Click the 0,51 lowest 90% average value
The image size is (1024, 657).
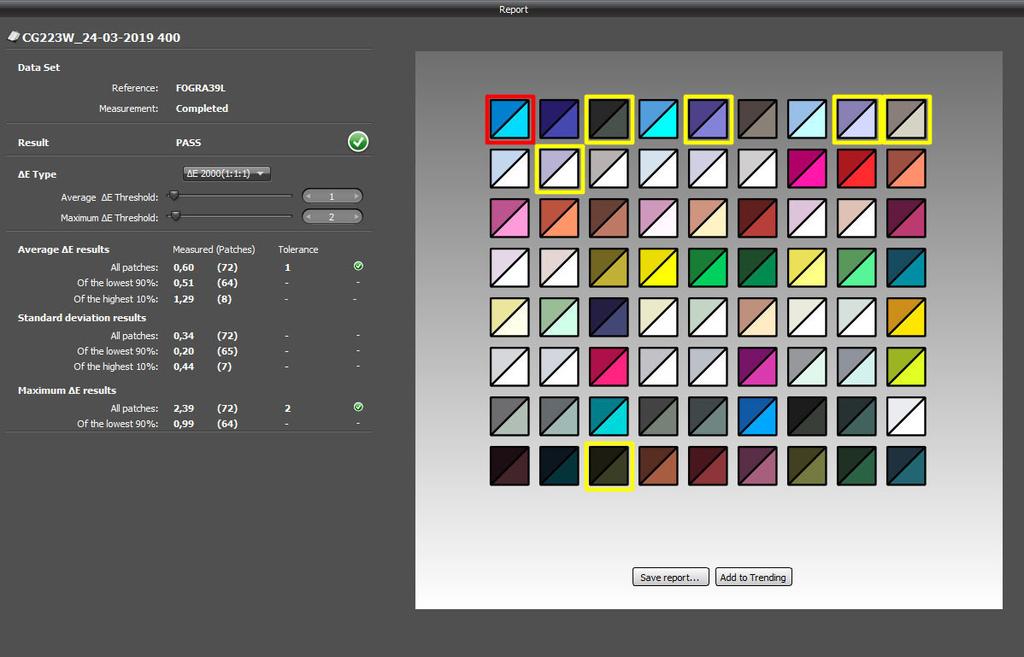[184, 283]
